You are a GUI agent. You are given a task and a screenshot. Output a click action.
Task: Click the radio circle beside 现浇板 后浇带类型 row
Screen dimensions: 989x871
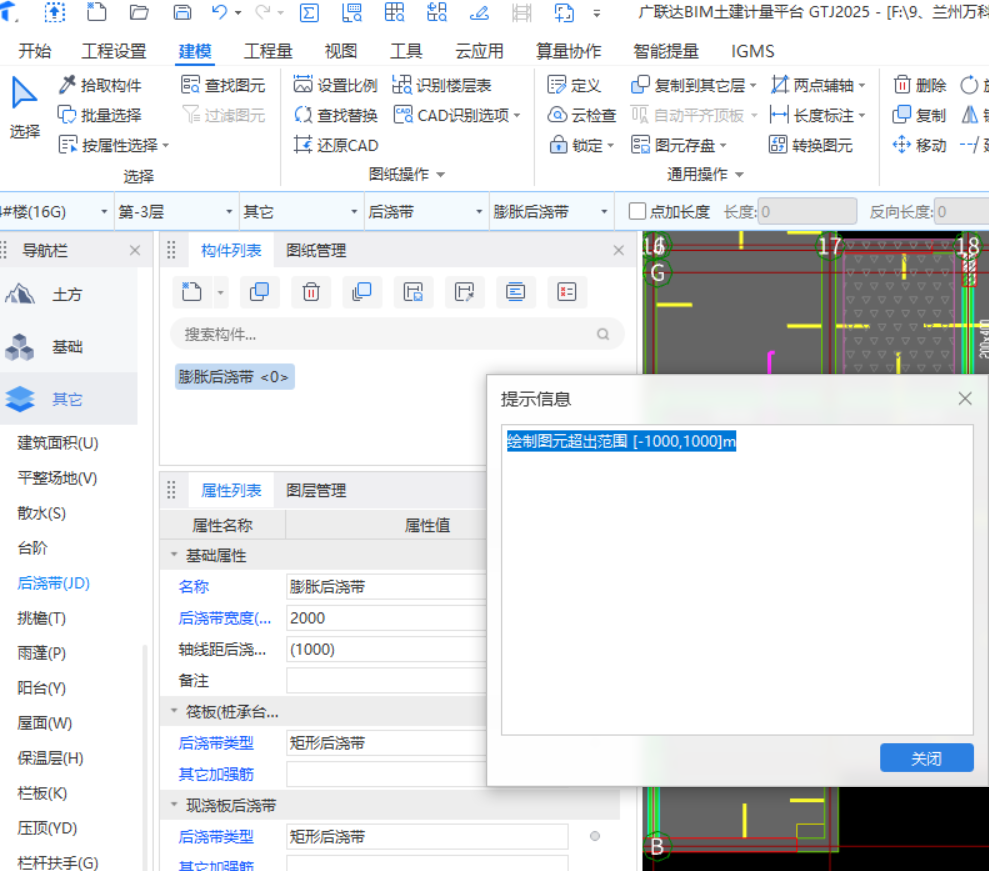point(595,836)
